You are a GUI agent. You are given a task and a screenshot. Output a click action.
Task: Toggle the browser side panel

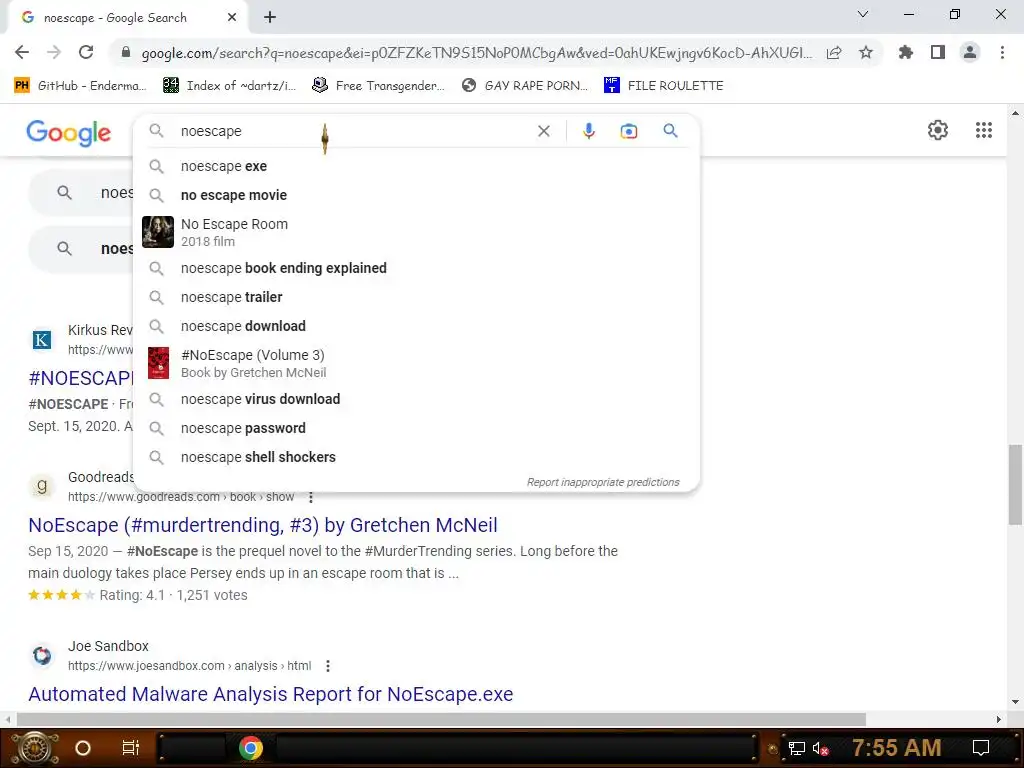coord(937,52)
